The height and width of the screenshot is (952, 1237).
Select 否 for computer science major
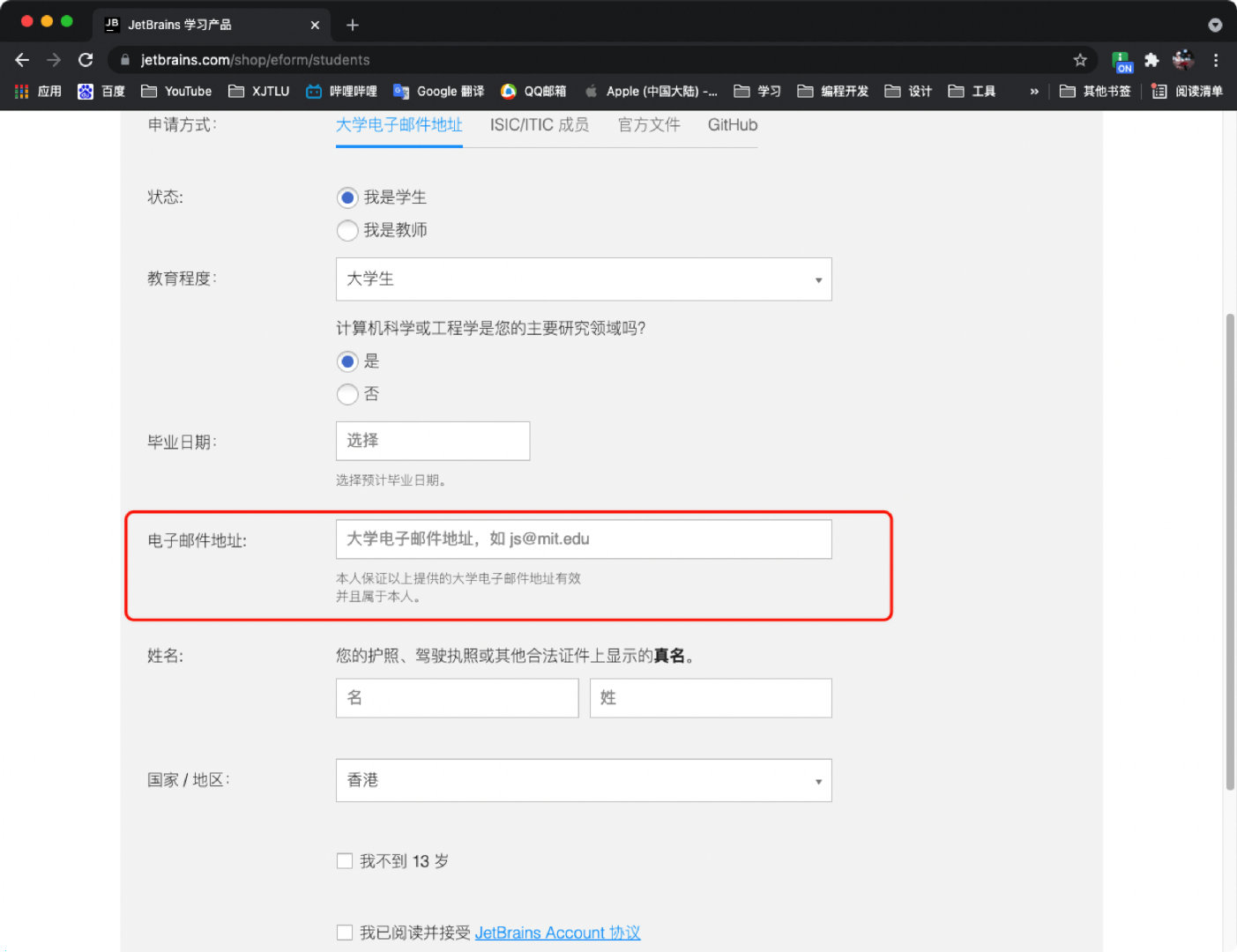347,394
